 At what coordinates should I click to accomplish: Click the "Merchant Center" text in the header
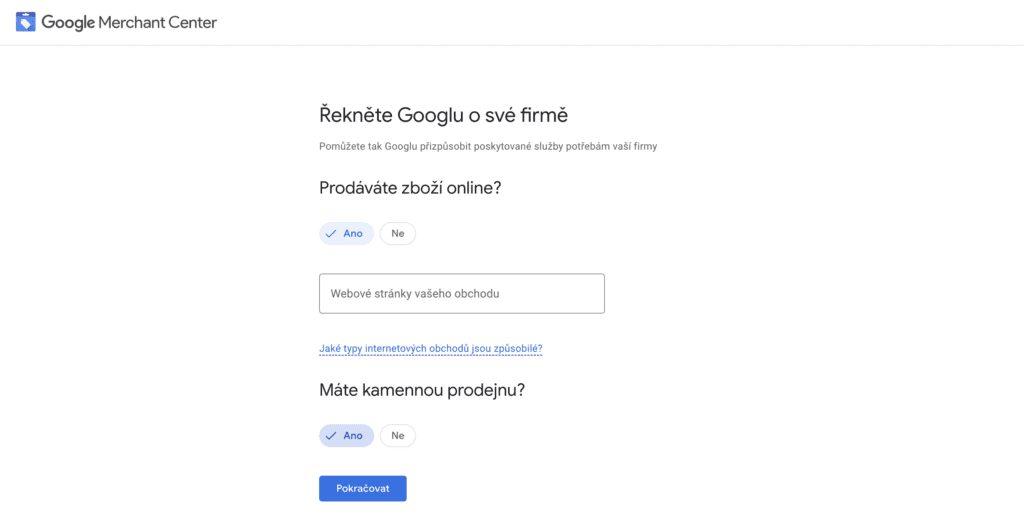tap(157, 22)
